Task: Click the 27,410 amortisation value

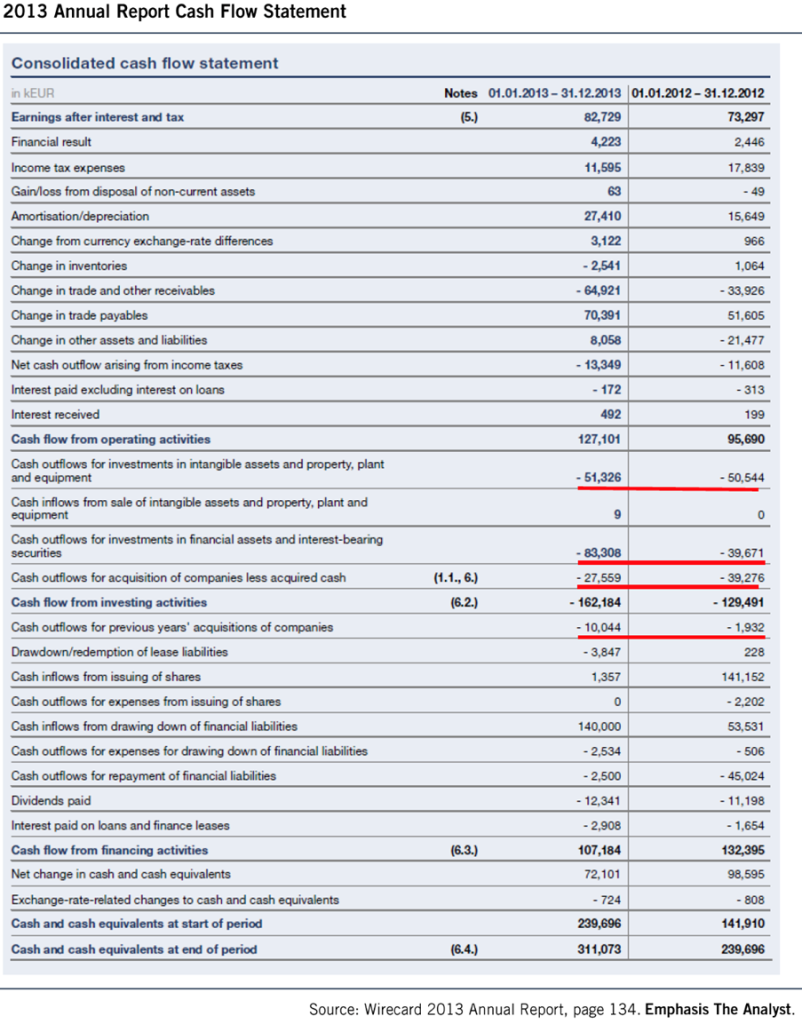Action: click(602, 217)
